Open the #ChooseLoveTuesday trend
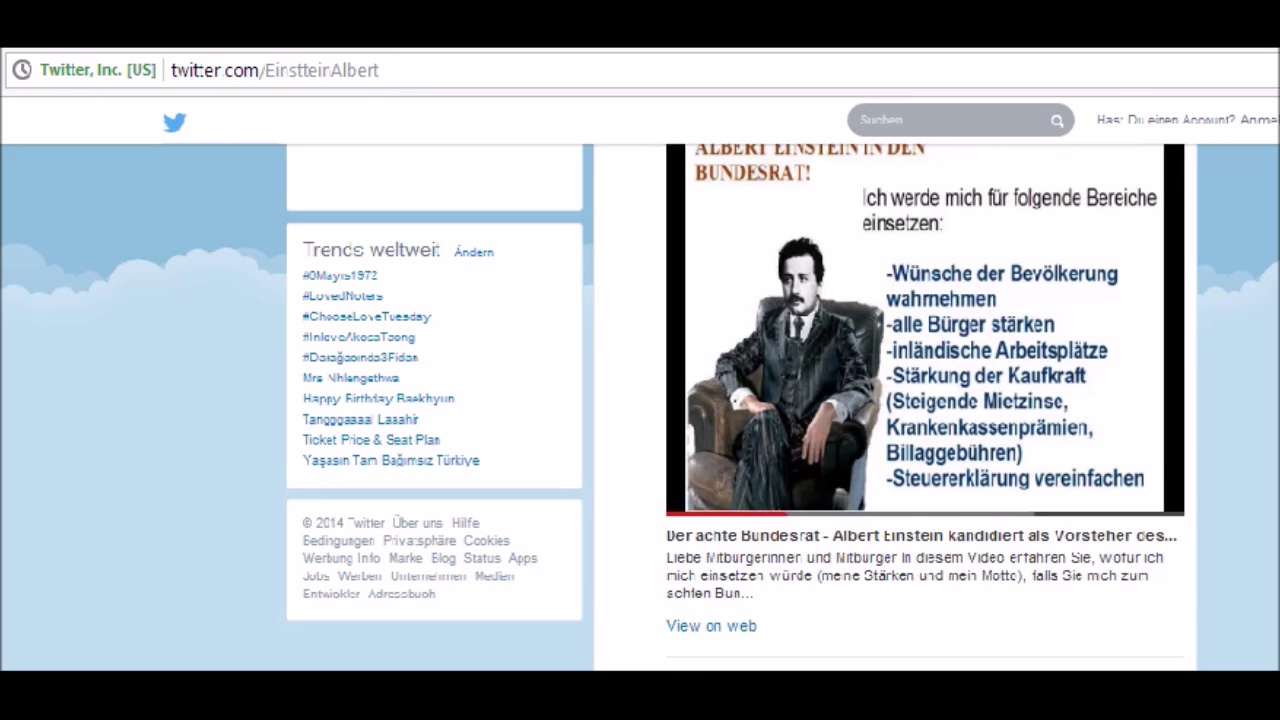Screen dimensions: 1280x720 click(366, 316)
